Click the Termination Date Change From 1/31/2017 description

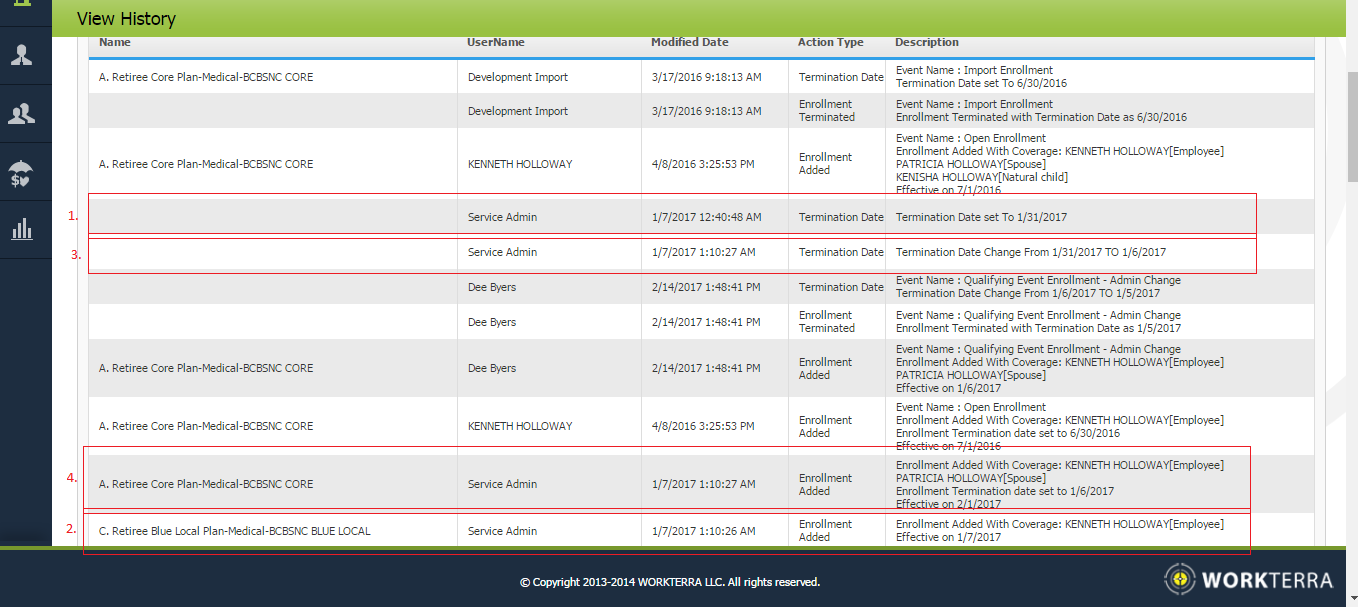tap(1030, 252)
